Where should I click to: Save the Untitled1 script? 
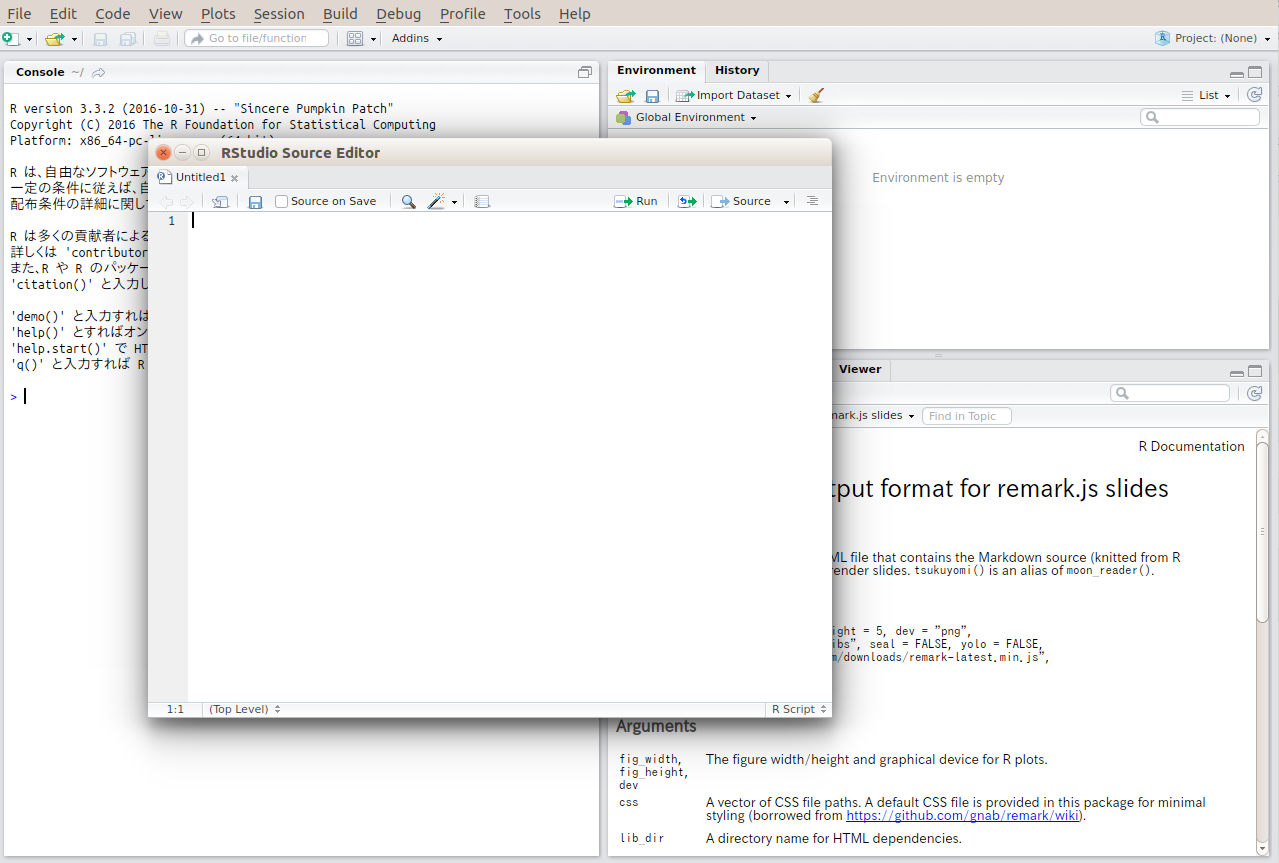pos(255,201)
